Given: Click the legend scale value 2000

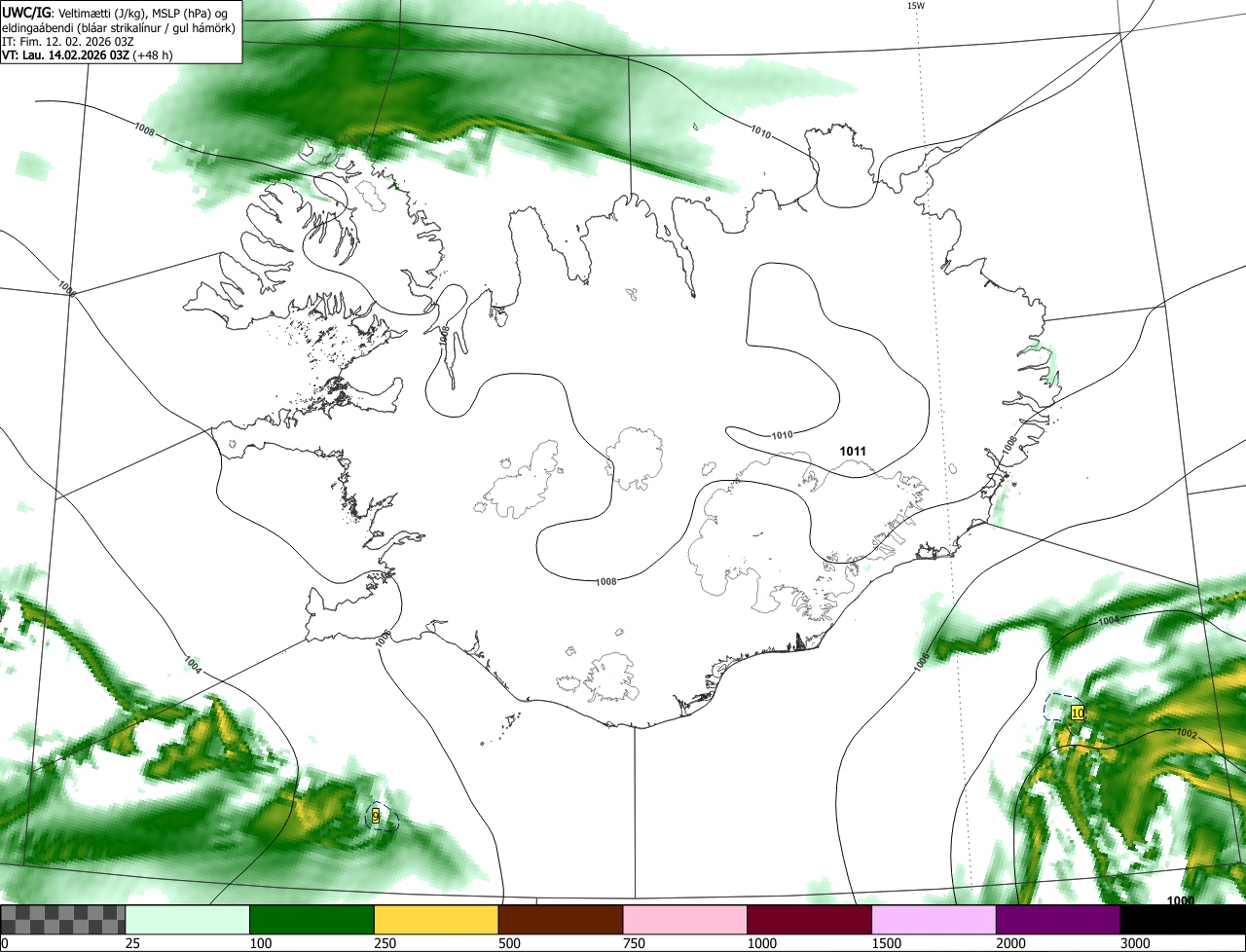Looking at the screenshot, I should coord(1011,943).
